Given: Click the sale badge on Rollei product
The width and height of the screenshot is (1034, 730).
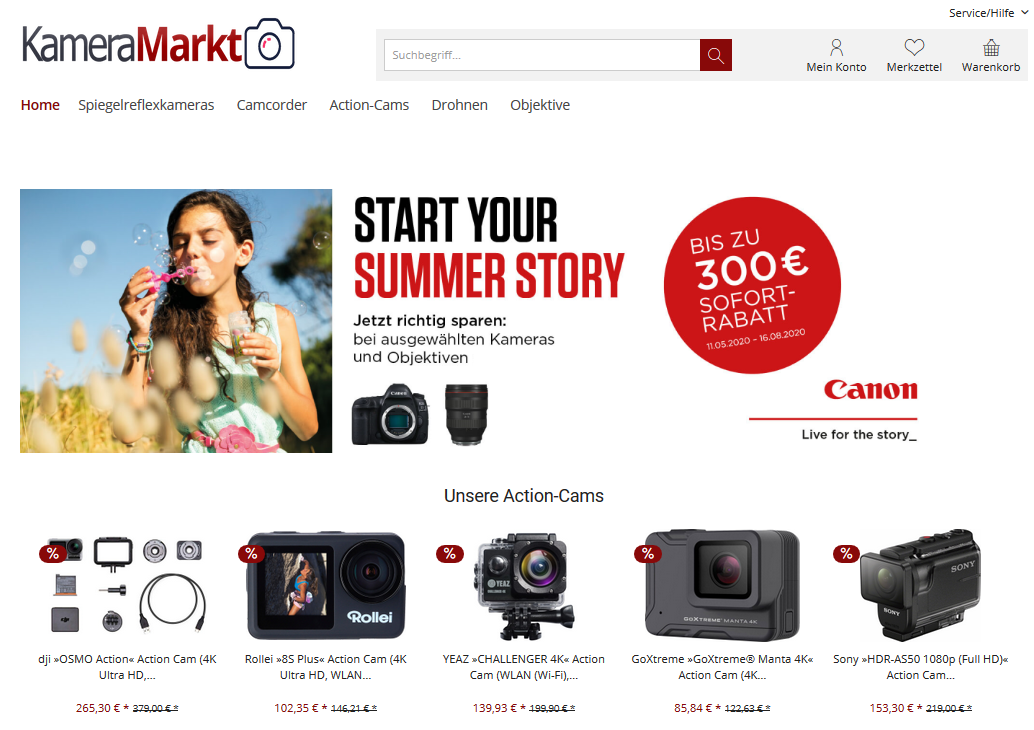Looking at the screenshot, I should coord(251,554).
